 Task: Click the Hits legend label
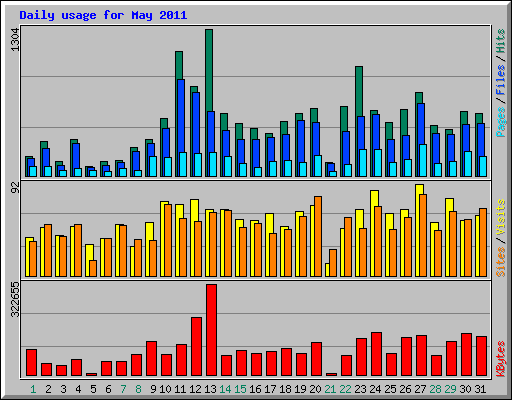coord(500,41)
